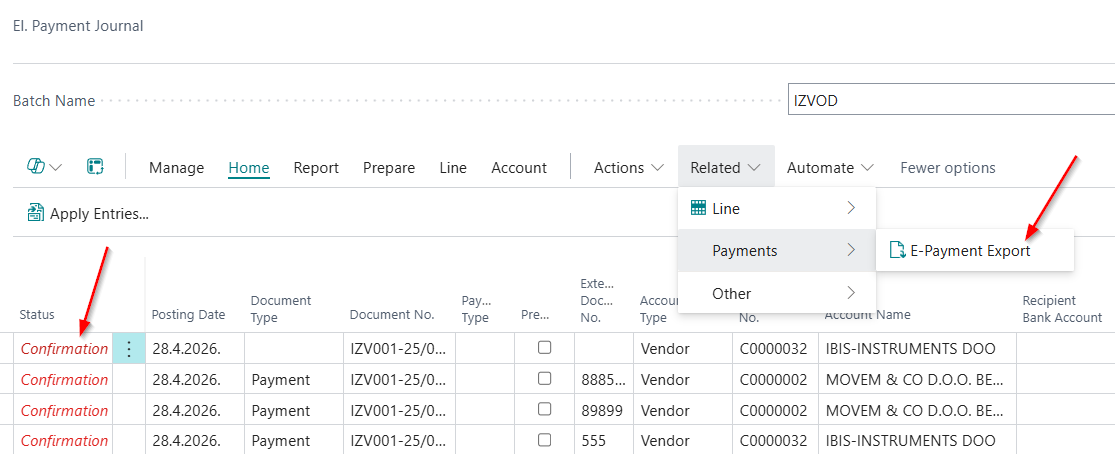The width and height of the screenshot is (1115, 454).
Task: Click Apply Entries... action
Action: (x=88, y=213)
